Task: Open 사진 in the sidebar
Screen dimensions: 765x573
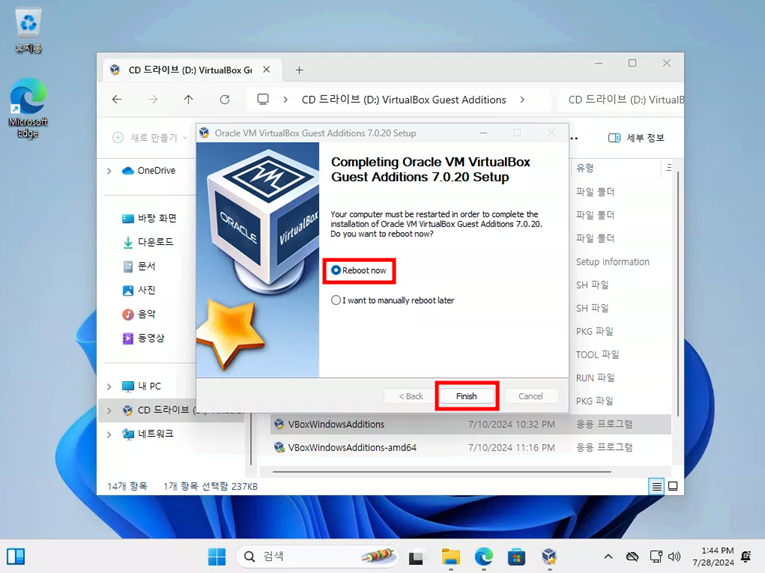Action: [139, 290]
